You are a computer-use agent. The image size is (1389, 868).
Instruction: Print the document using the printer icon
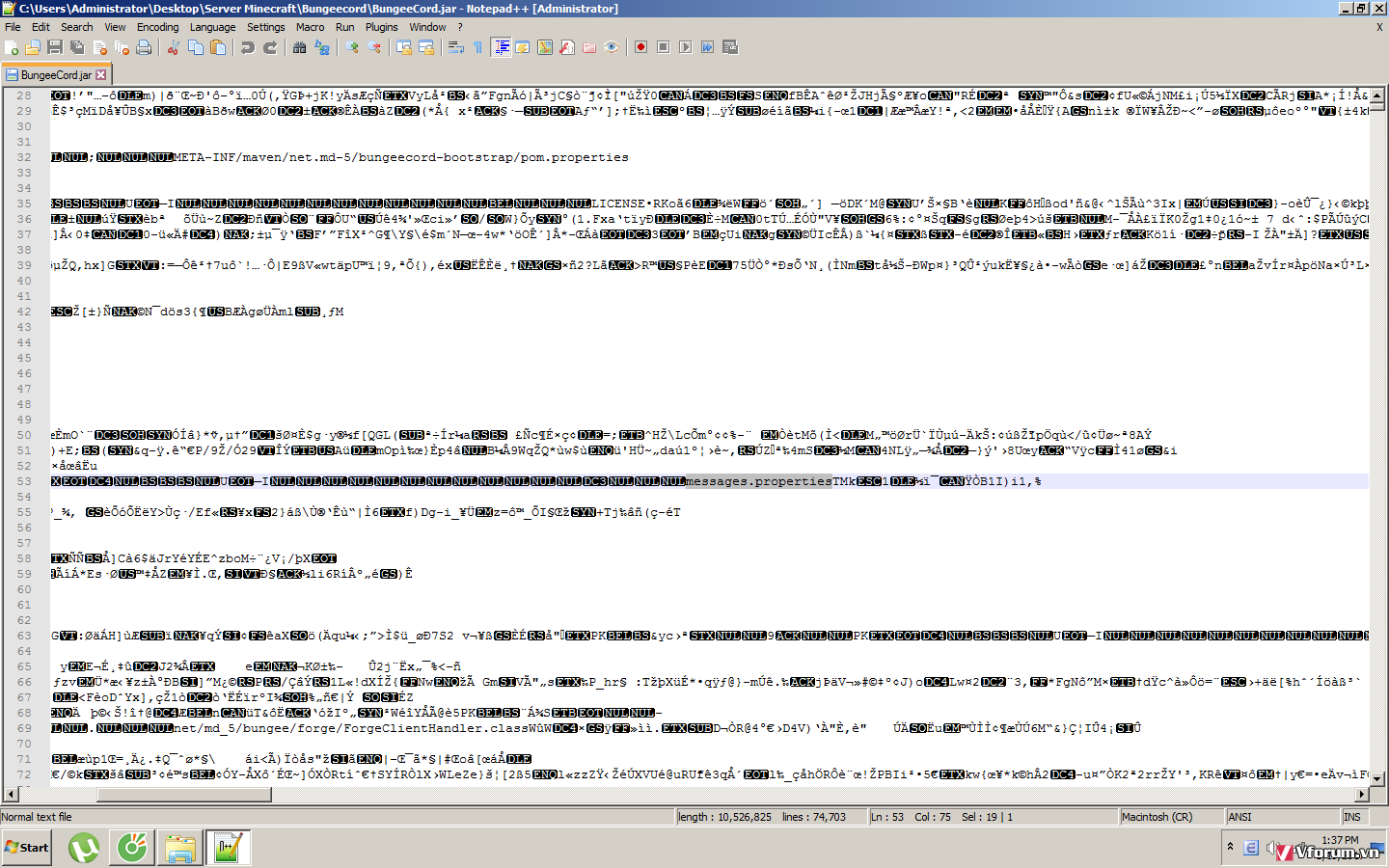point(144,47)
